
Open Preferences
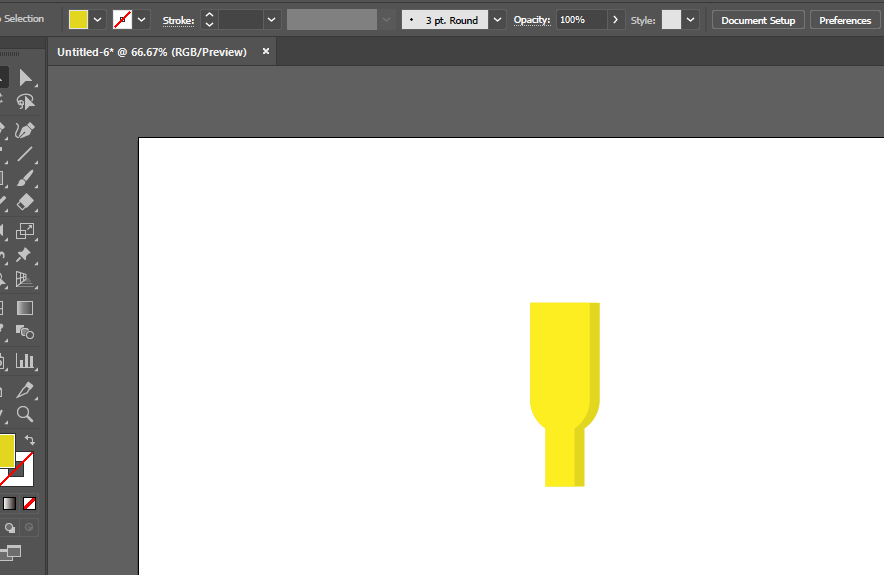pos(845,20)
